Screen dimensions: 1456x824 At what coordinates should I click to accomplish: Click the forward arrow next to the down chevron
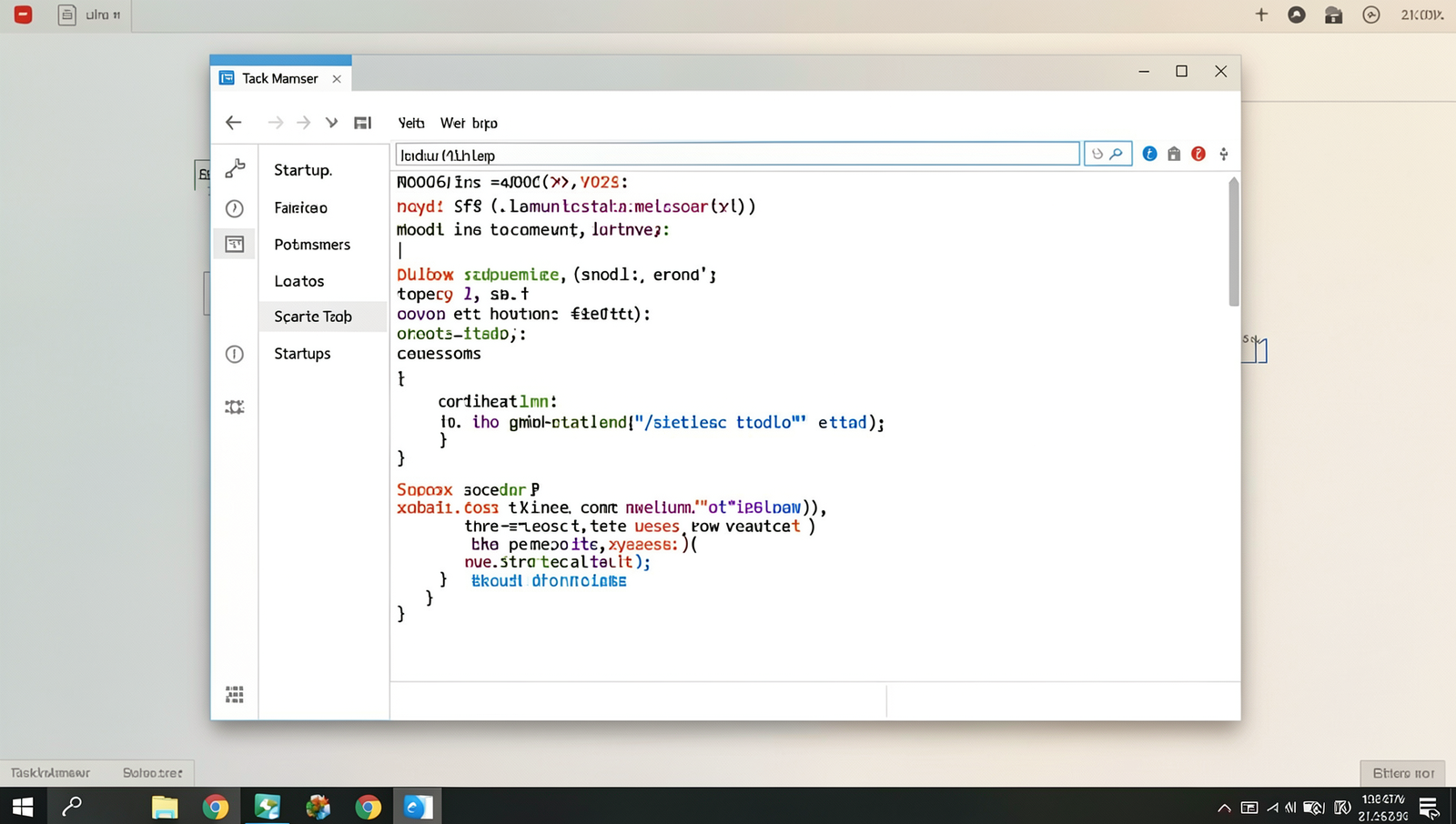(304, 123)
